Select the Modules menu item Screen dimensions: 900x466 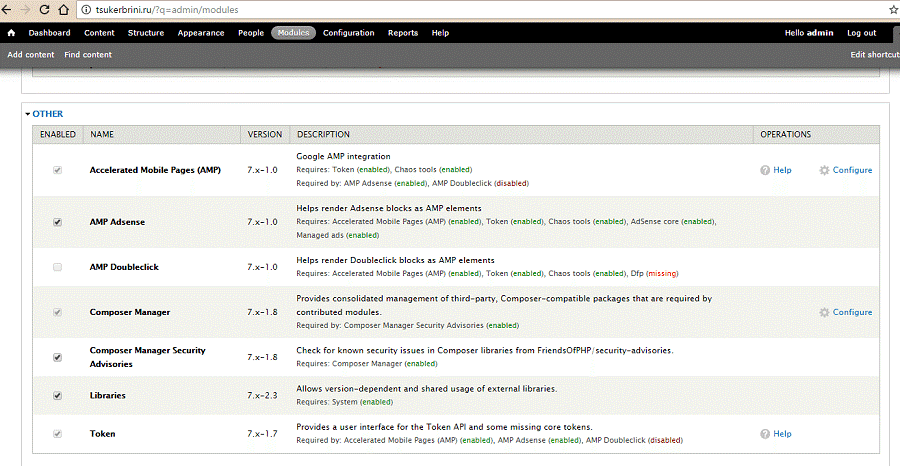(293, 33)
